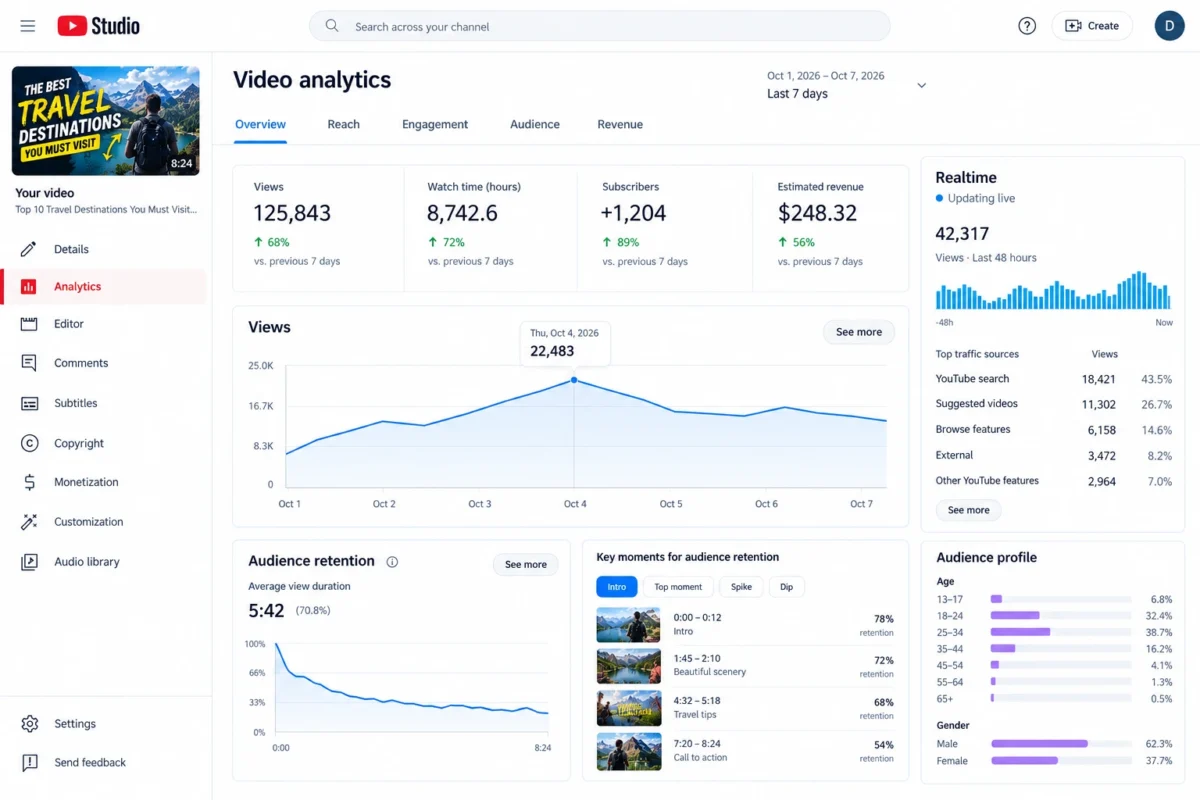The image size is (1200, 800).
Task: Click the Copyright icon in sidebar
Action: click(x=29, y=443)
